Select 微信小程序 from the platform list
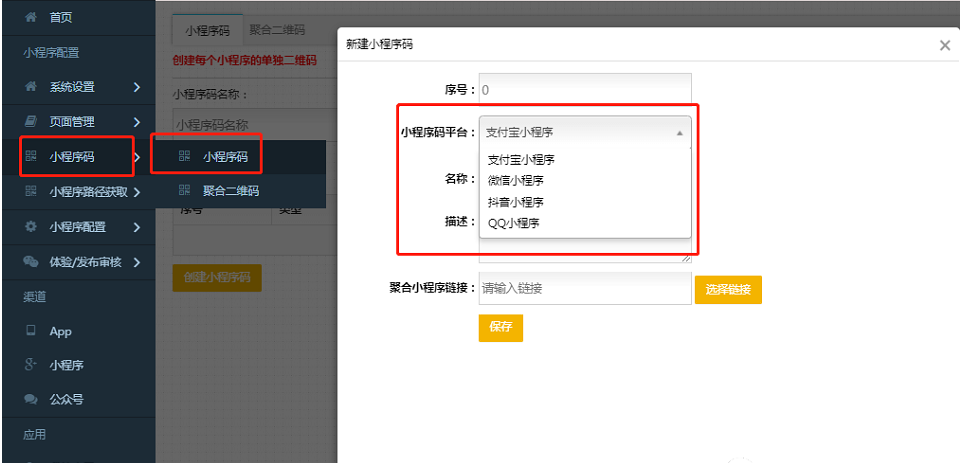Viewport: 960px width, 463px height. [x=516, y=180]
